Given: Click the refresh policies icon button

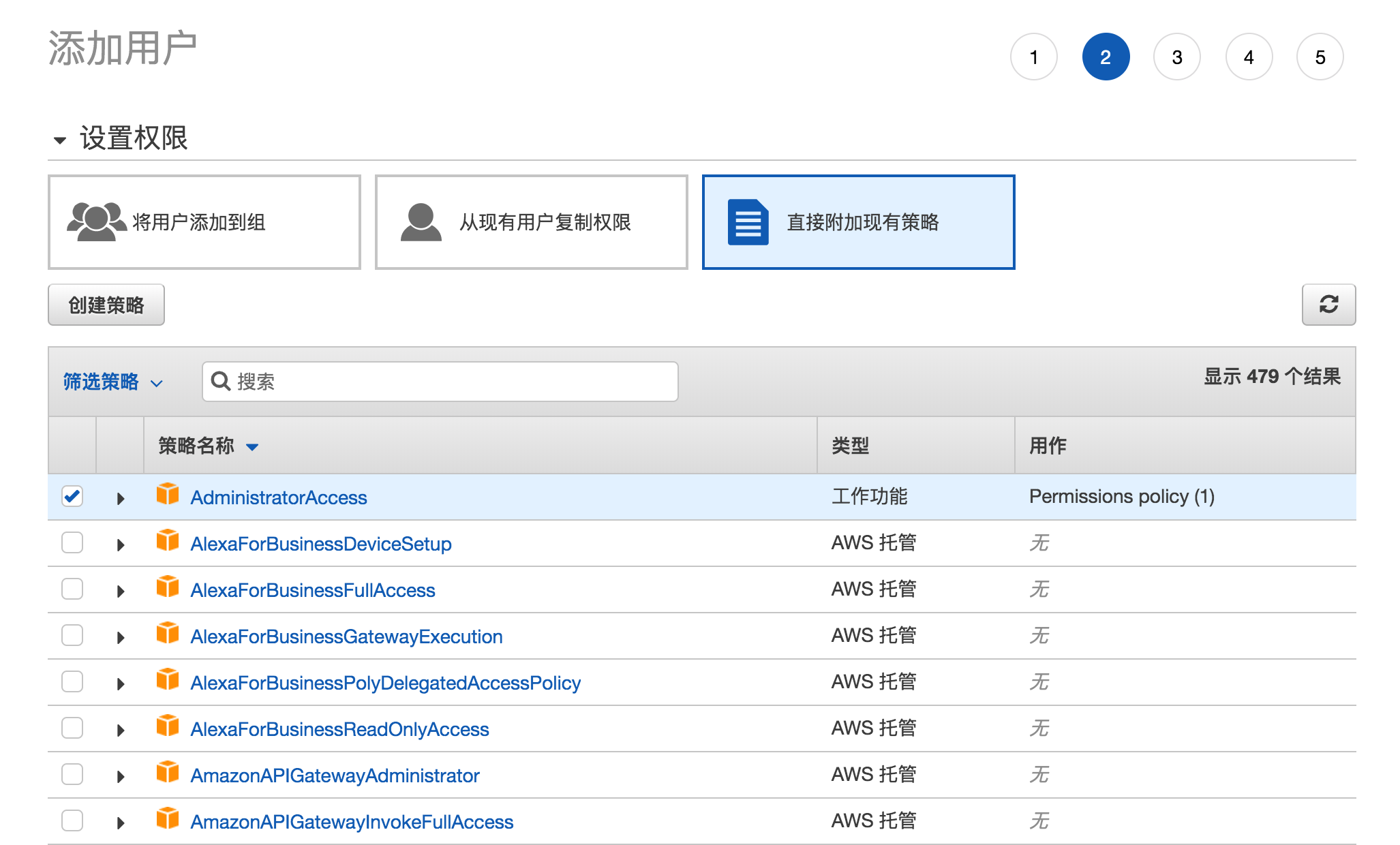Looking at the screenshot, I should tap(1328, 305).
